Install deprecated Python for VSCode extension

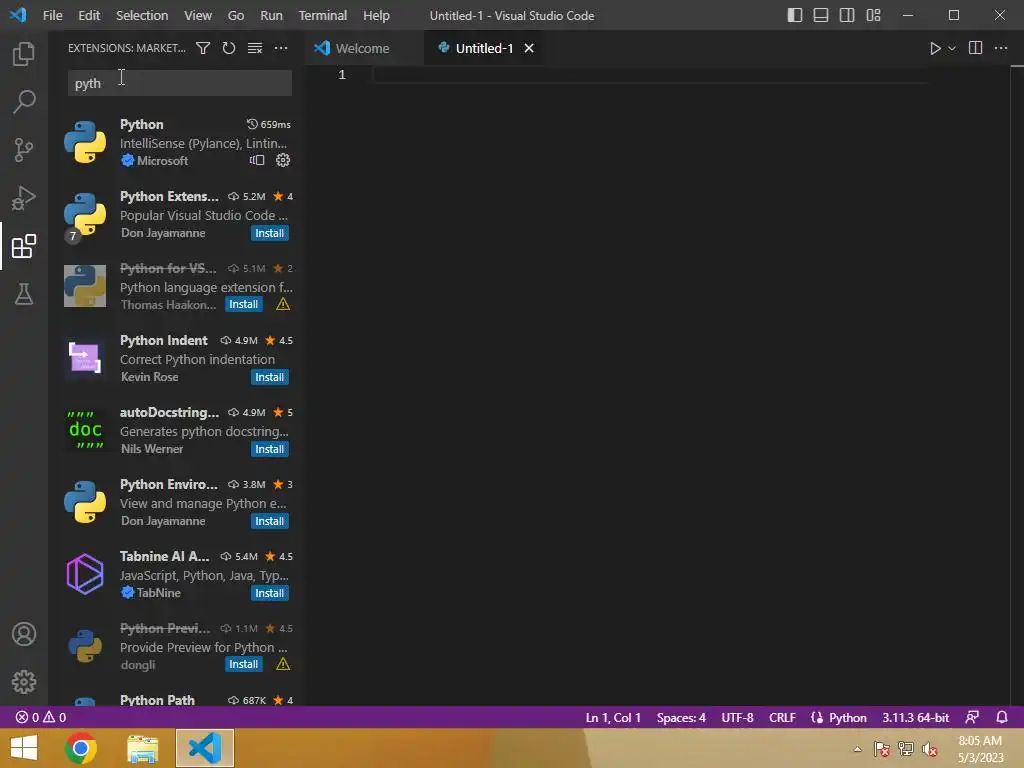click(x=244, y=304)
